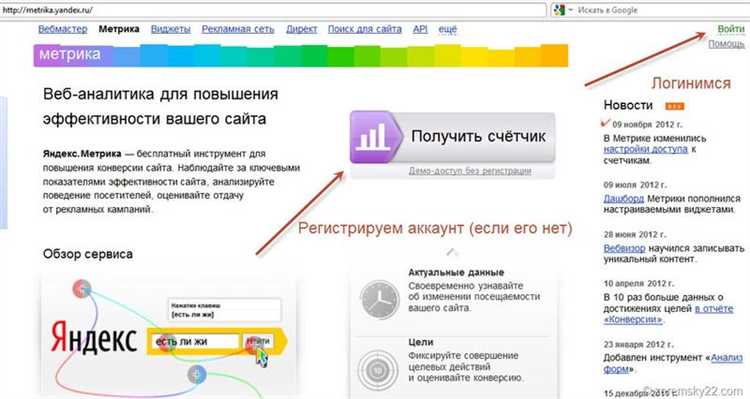Click the 28 июня 2012 г. date
The height and width of the screenshot is (399, 750).
coord(635,234)
